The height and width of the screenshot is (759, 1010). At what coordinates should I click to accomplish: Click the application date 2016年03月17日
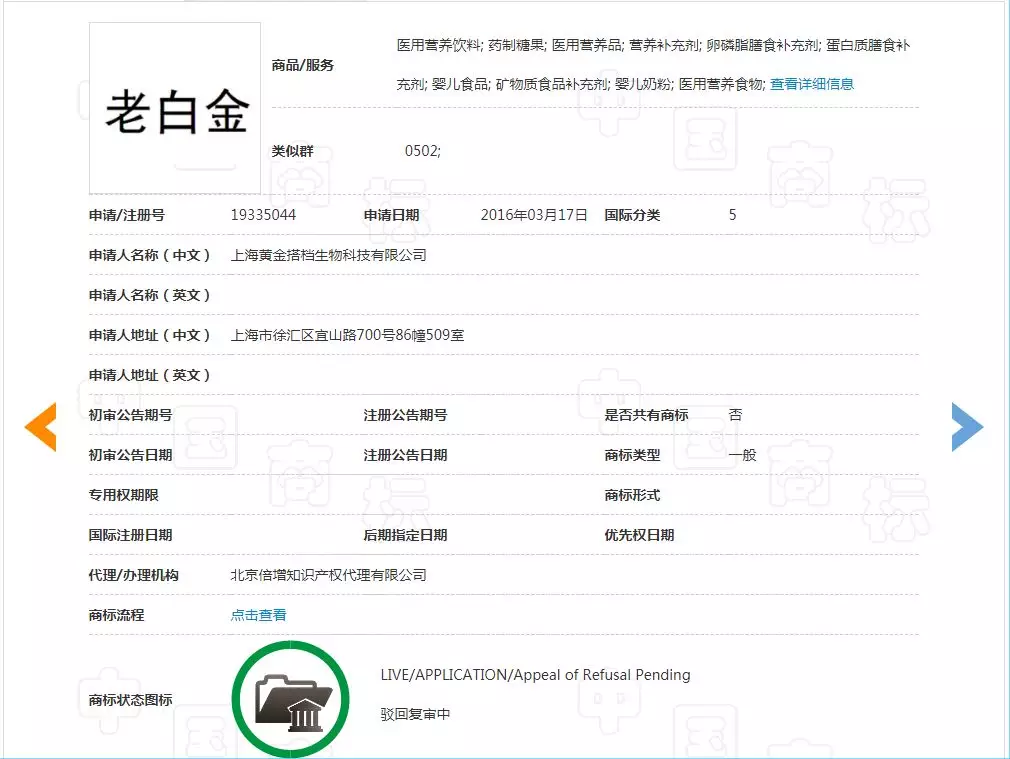pyautogui.click(x=533, y=215)
